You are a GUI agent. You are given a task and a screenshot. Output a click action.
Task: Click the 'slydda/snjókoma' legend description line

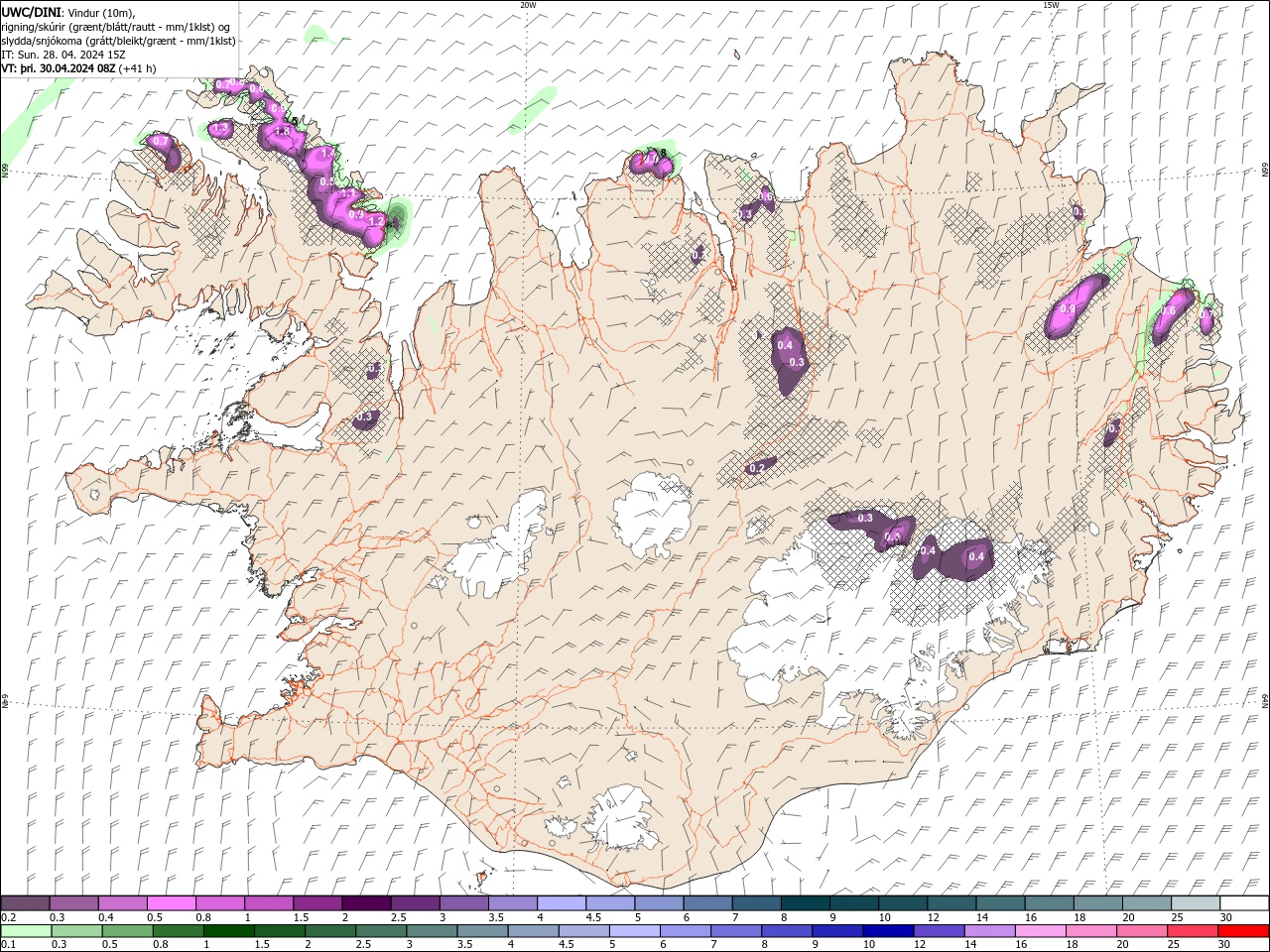(x=118, y=41)
